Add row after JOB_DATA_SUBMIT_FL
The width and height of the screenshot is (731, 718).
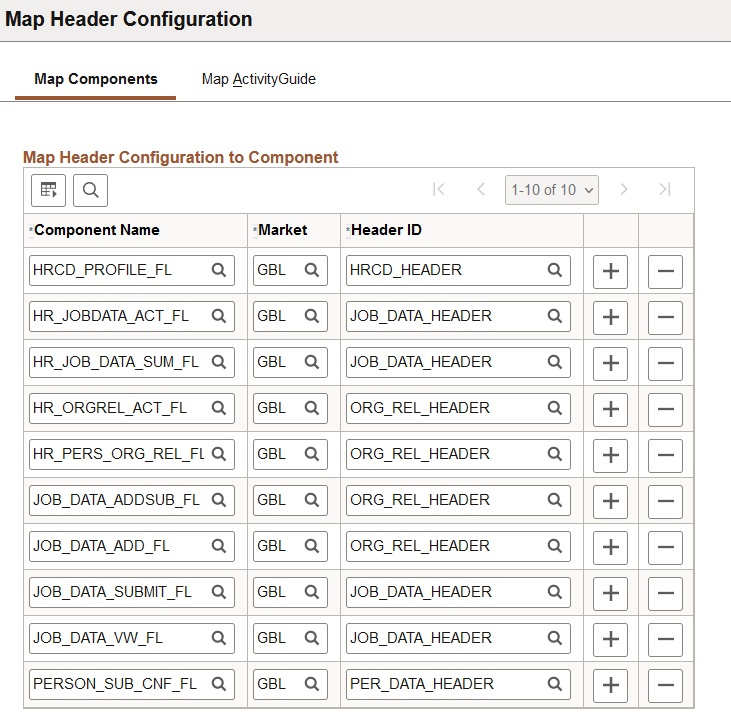click(x=610, y=594)
